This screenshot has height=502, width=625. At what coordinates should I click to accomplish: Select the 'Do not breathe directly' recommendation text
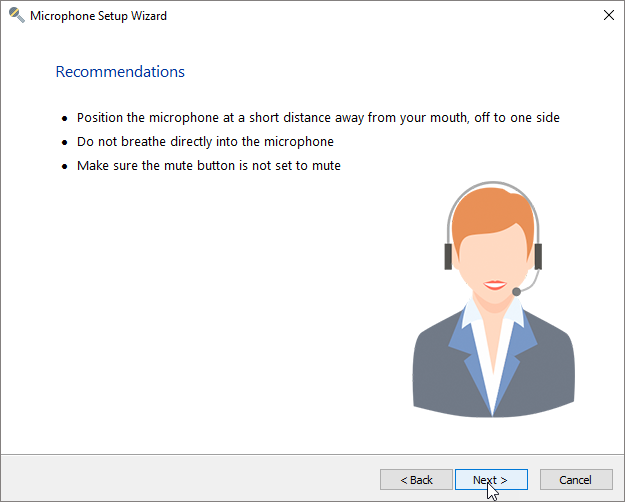(x=205, y=142)
